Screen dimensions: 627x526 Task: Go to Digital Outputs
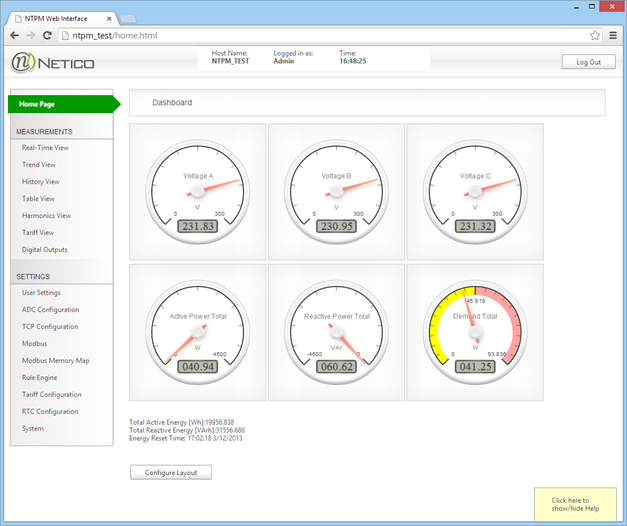tap(44, 250)
